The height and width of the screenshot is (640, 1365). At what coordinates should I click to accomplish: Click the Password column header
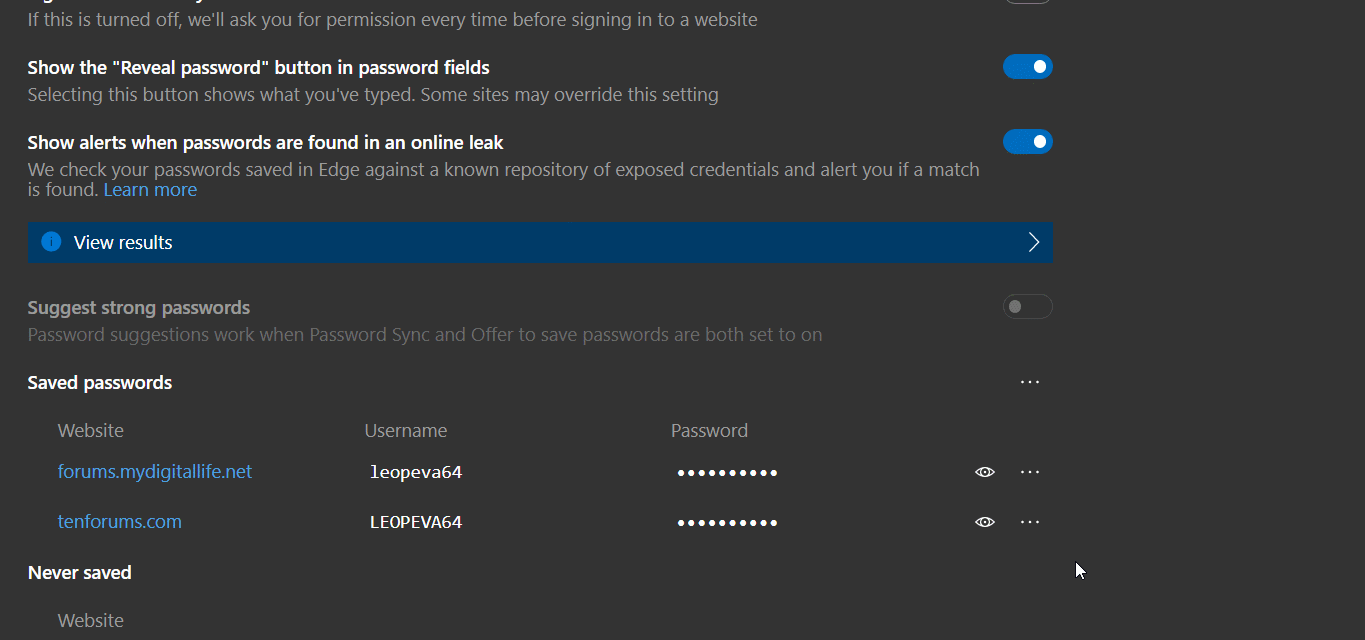(709, 430)
